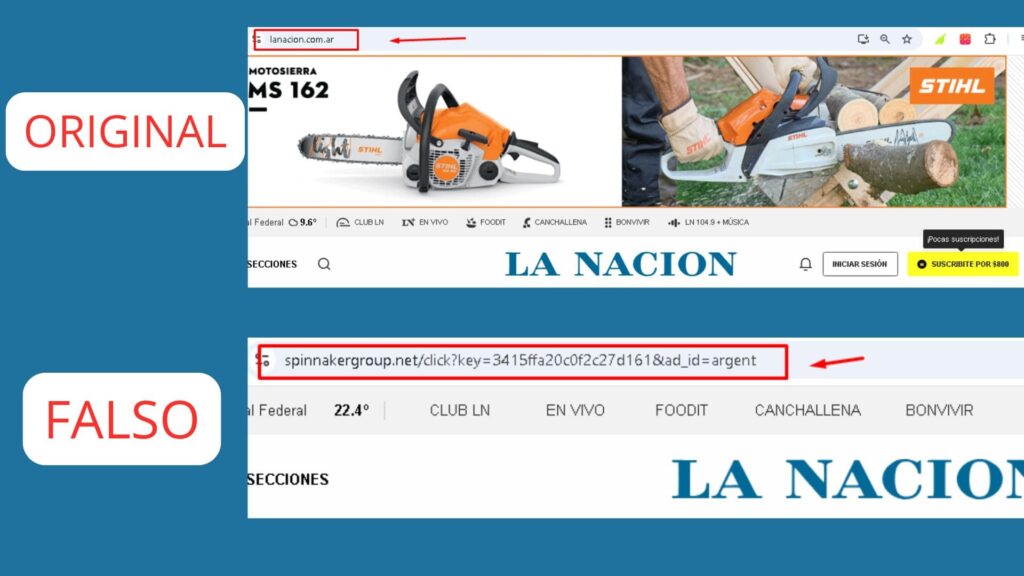Click the chainsaw cutting log photo
Viewport: 1024px width, 576px height.
point(814,131)
